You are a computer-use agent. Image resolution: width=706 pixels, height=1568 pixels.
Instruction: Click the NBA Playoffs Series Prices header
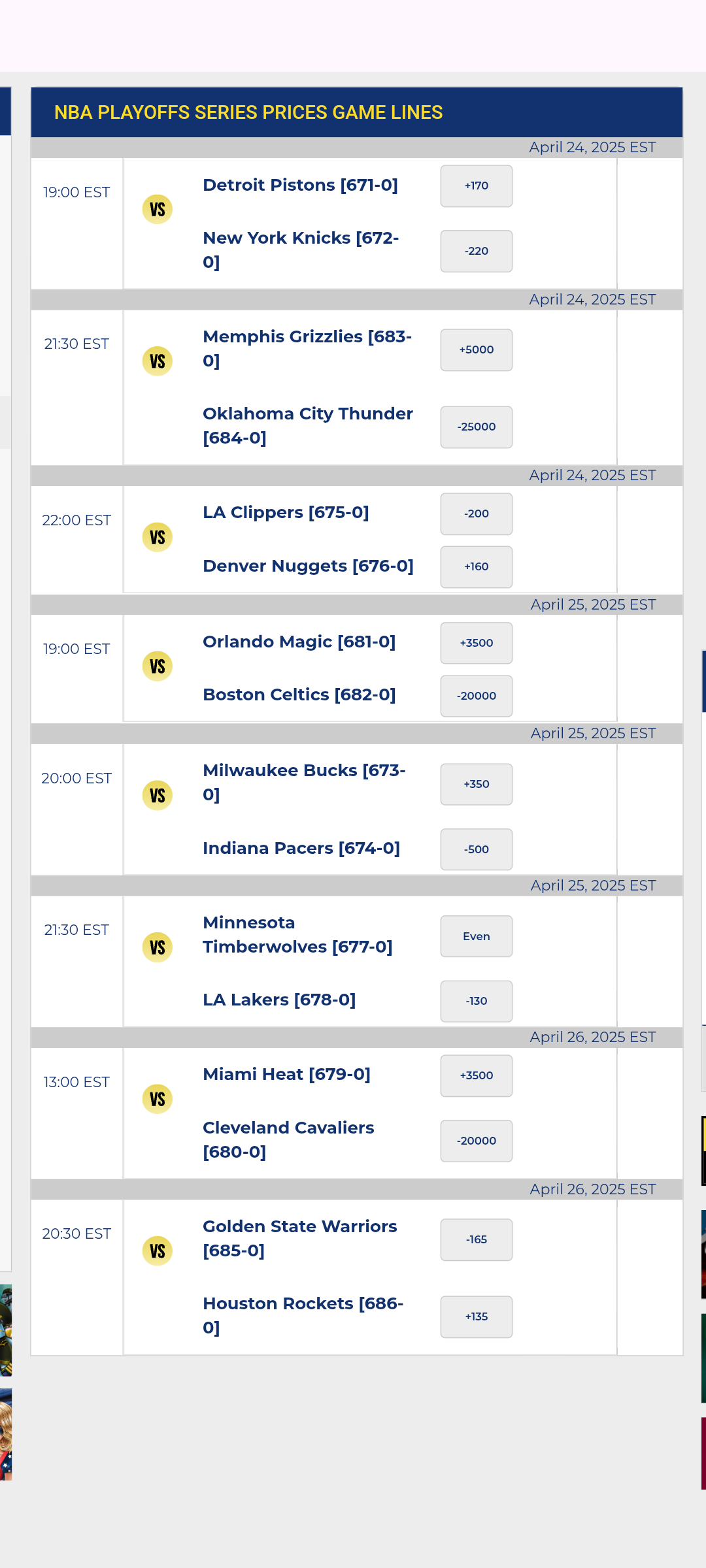point(248,112)
